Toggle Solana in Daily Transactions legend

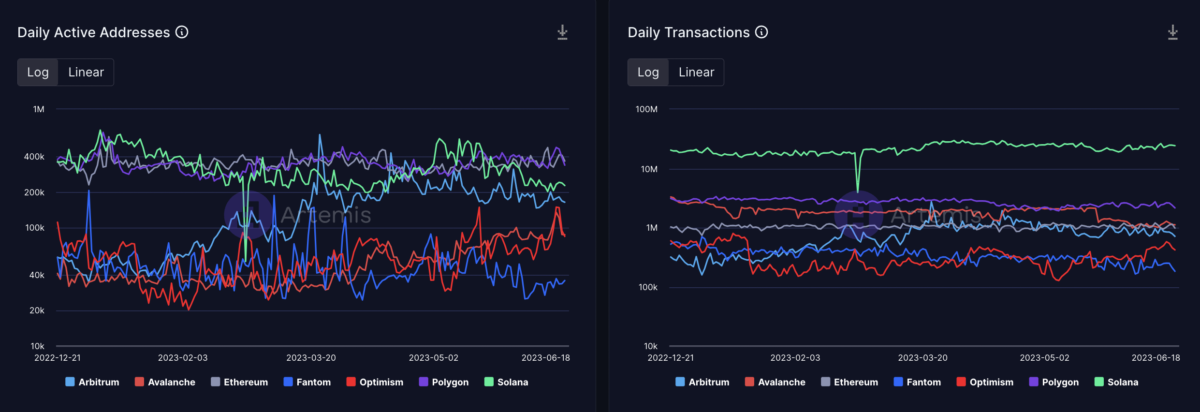coord(1119,382)
